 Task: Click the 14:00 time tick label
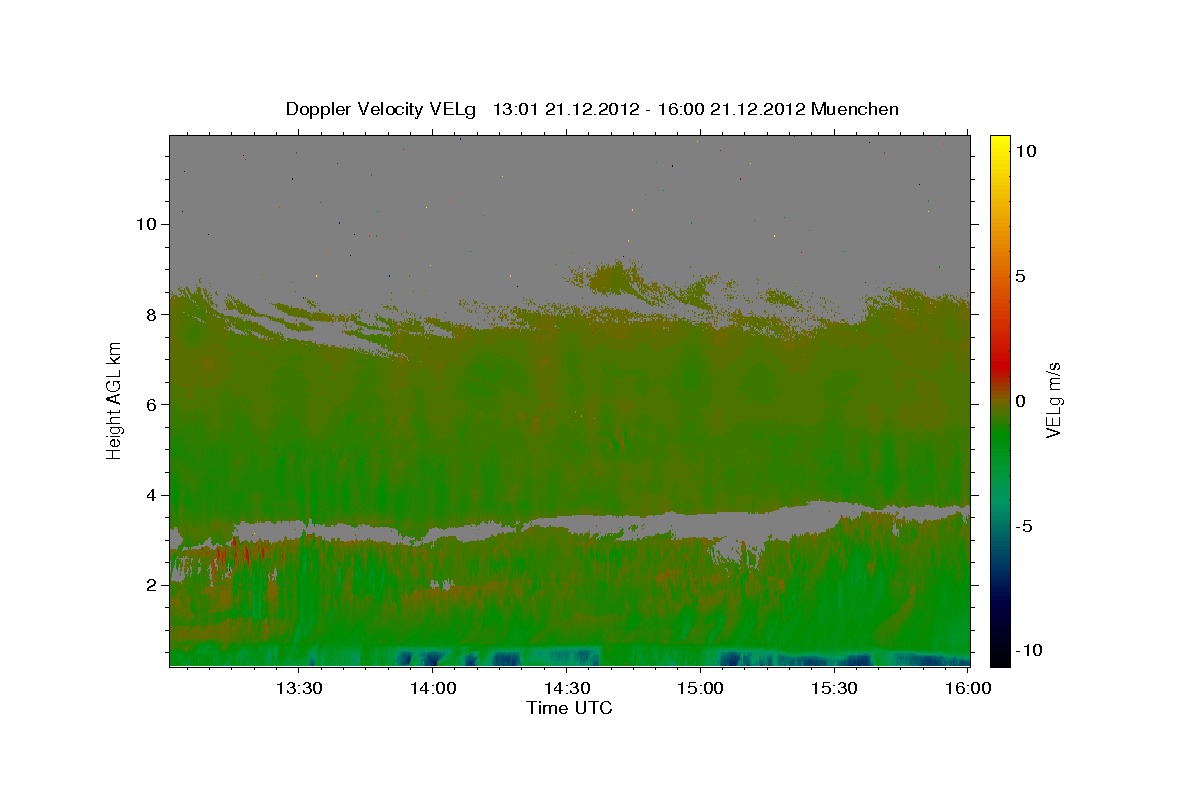[x=432, y=689]
